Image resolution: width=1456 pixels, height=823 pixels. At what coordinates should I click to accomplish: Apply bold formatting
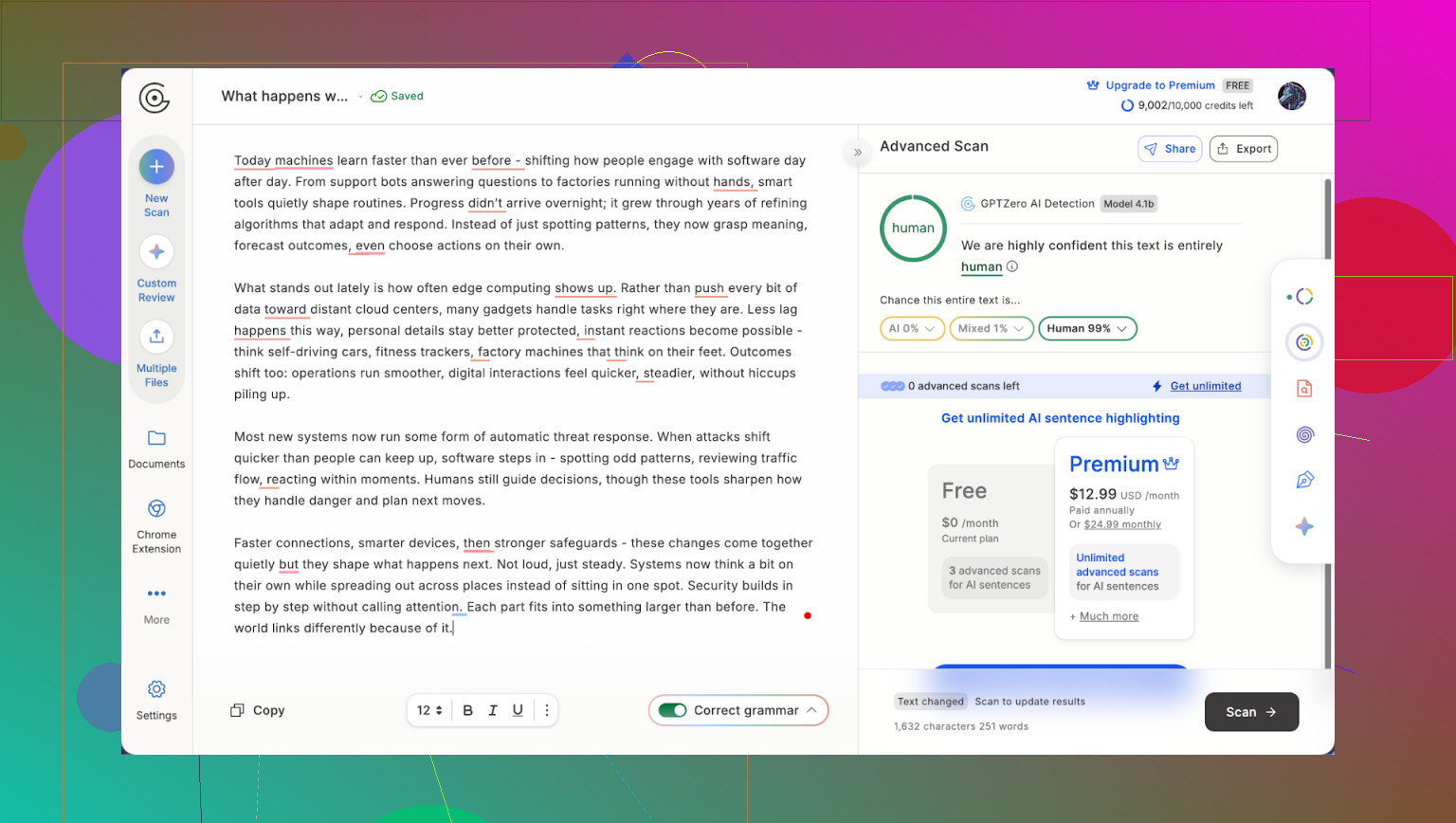coord(467,710)
